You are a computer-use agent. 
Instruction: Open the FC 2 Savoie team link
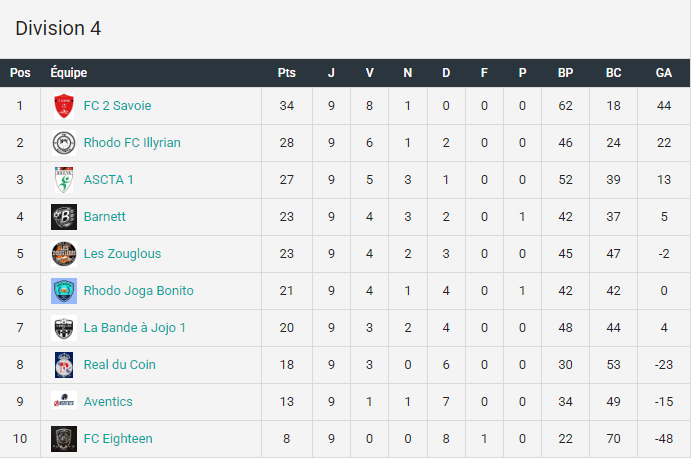pos(117,106)
